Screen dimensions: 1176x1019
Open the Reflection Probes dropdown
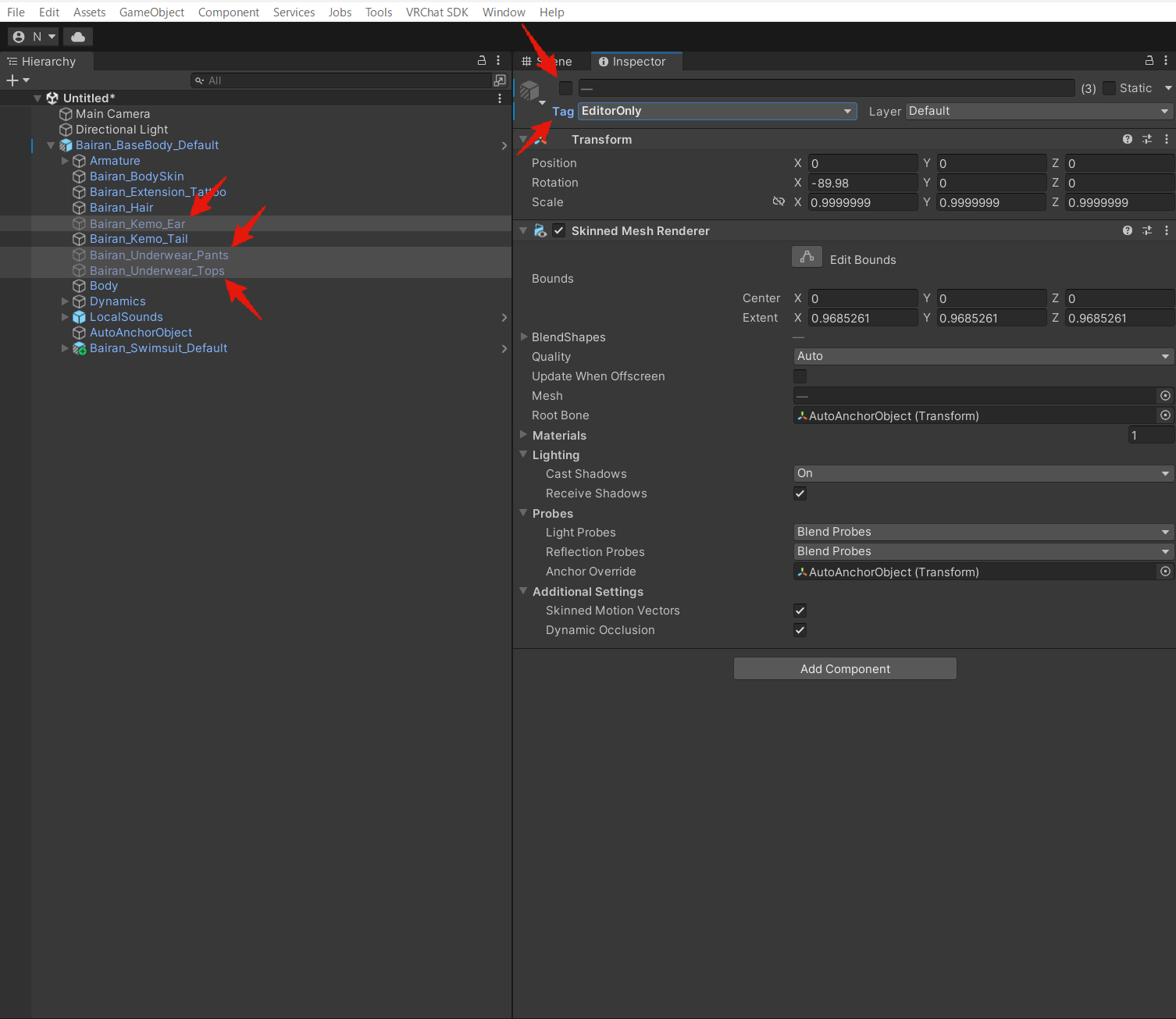(x=984, y=551)
